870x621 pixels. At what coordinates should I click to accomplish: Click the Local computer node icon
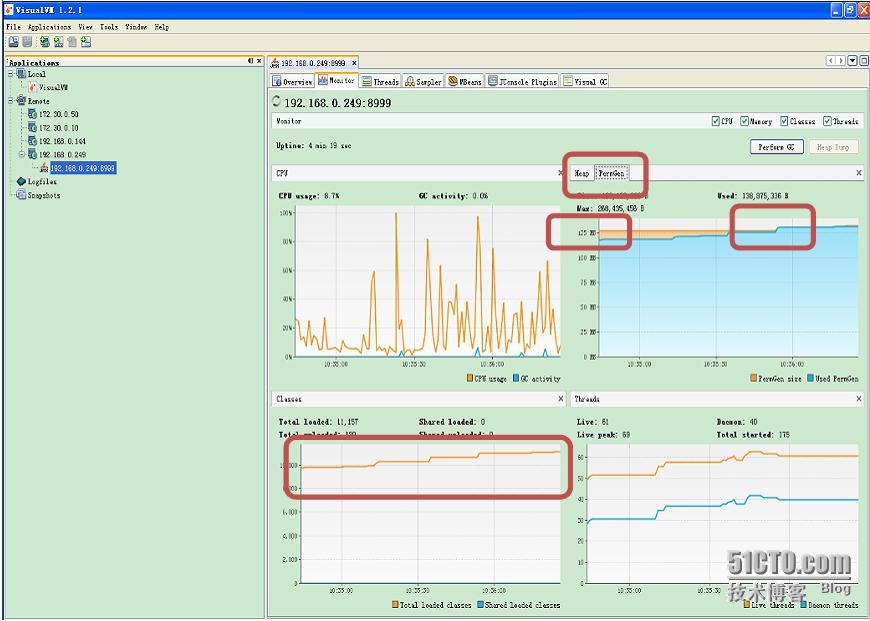coord(21,74)
